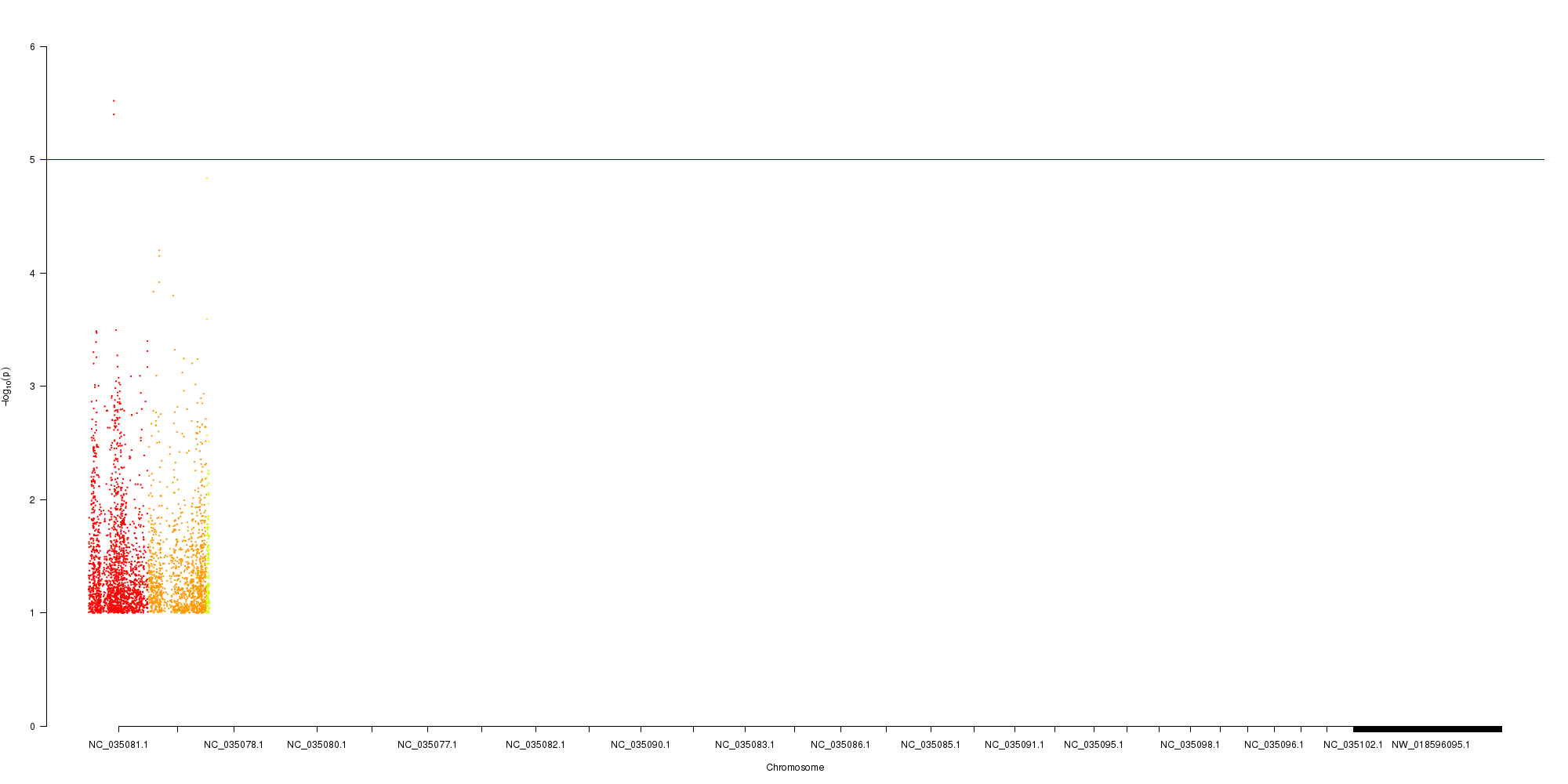
Task: Click the NC_035081.1 chromosome label
Action: pos(118,745)
